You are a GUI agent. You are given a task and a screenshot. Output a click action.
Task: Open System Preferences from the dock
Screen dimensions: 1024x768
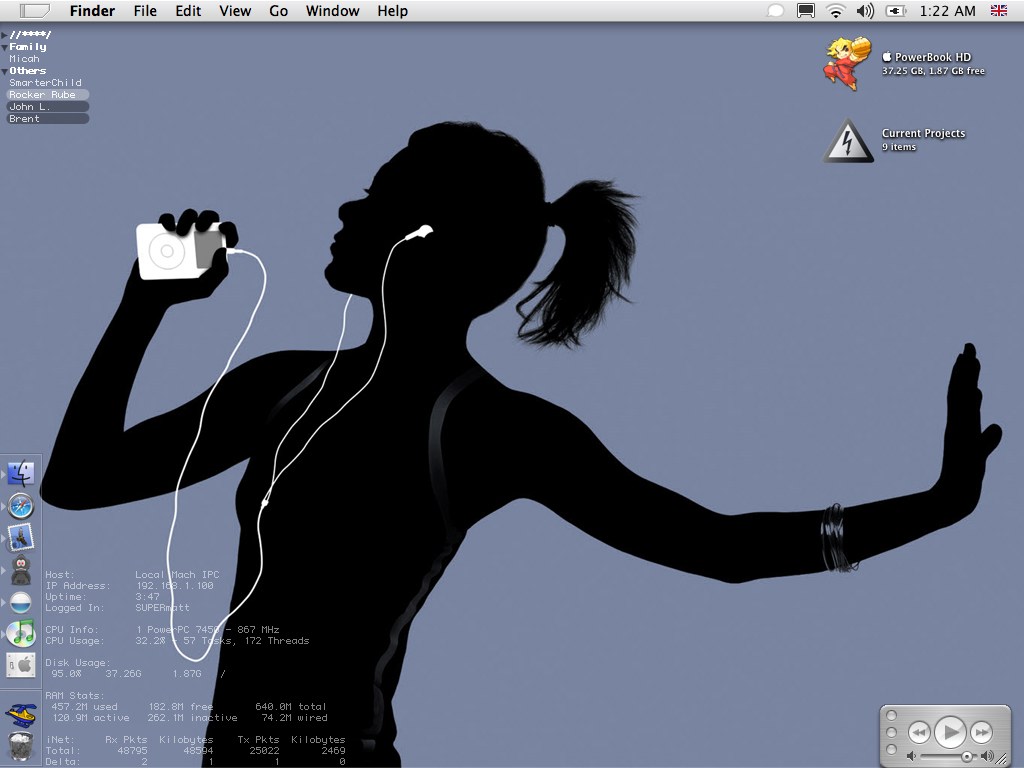(21, 664)
